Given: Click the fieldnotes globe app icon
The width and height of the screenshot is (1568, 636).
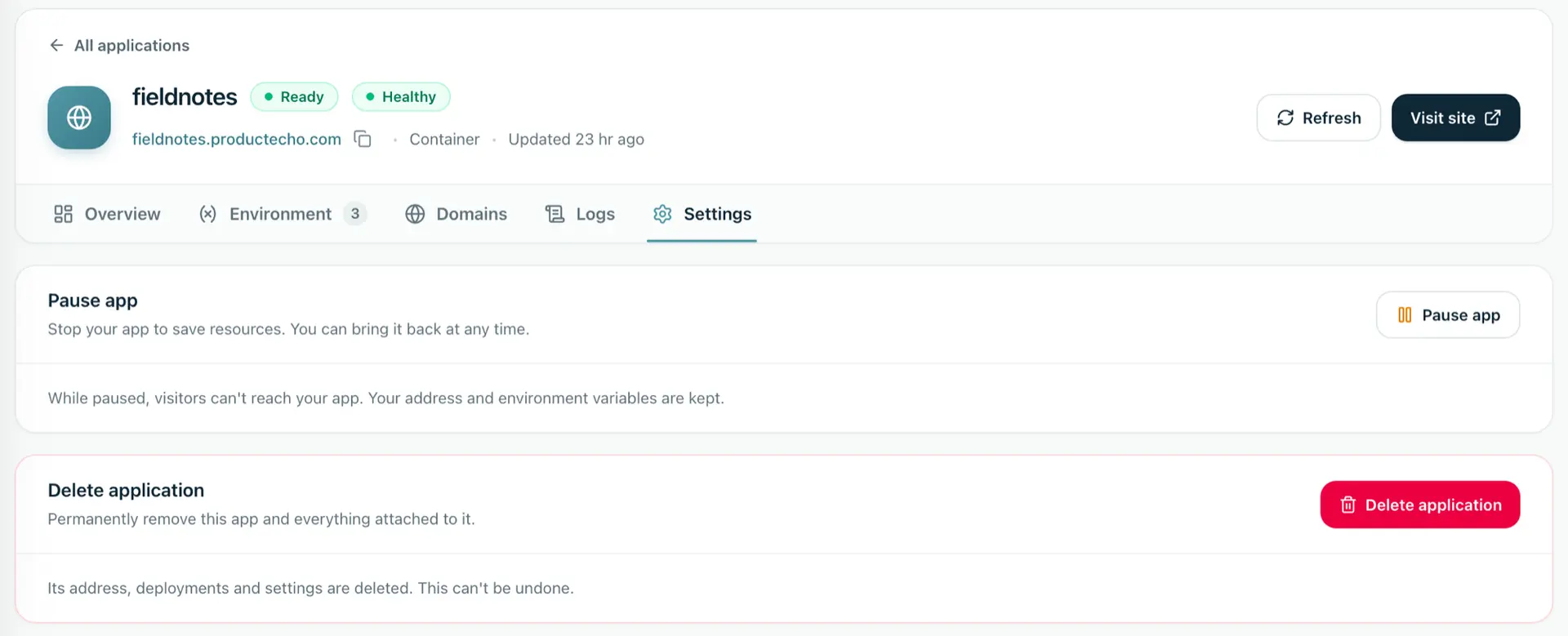Looking at the screenshot, I should (79, 118).
